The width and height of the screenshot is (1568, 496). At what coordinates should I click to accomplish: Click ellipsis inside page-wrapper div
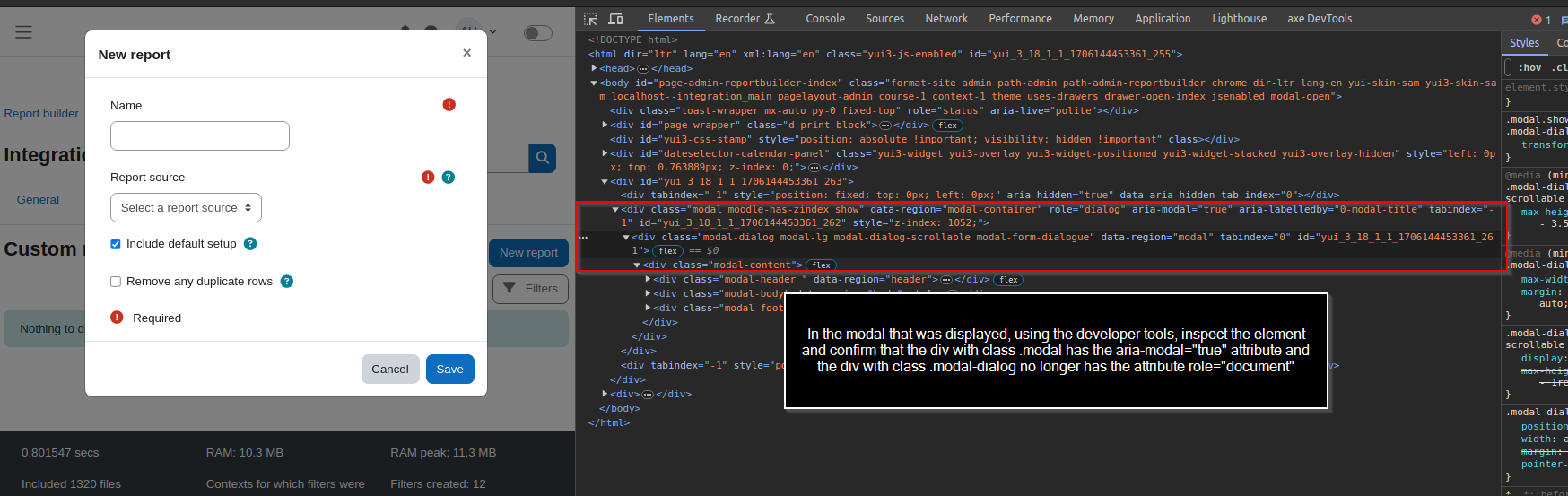point(885,126)
